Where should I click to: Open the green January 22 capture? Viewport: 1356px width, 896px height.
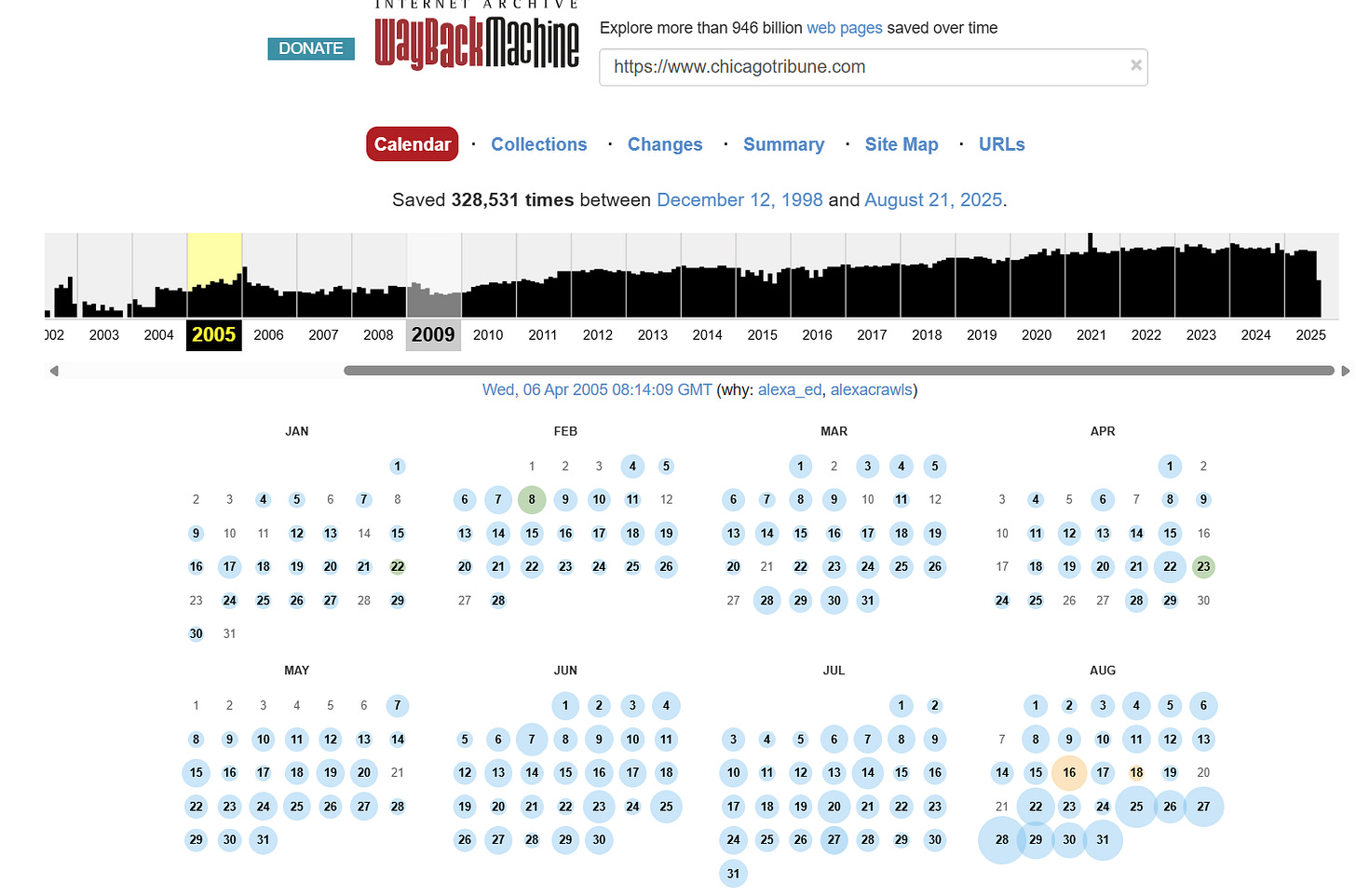[398, 567]
